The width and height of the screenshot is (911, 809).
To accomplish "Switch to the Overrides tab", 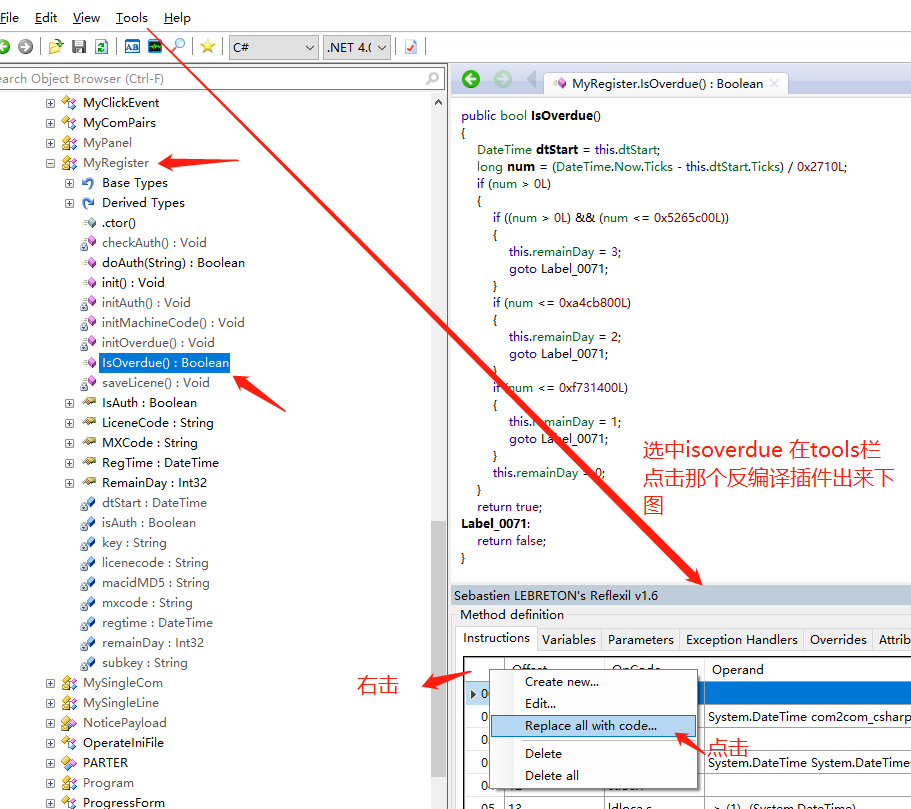I will (838, 640).
